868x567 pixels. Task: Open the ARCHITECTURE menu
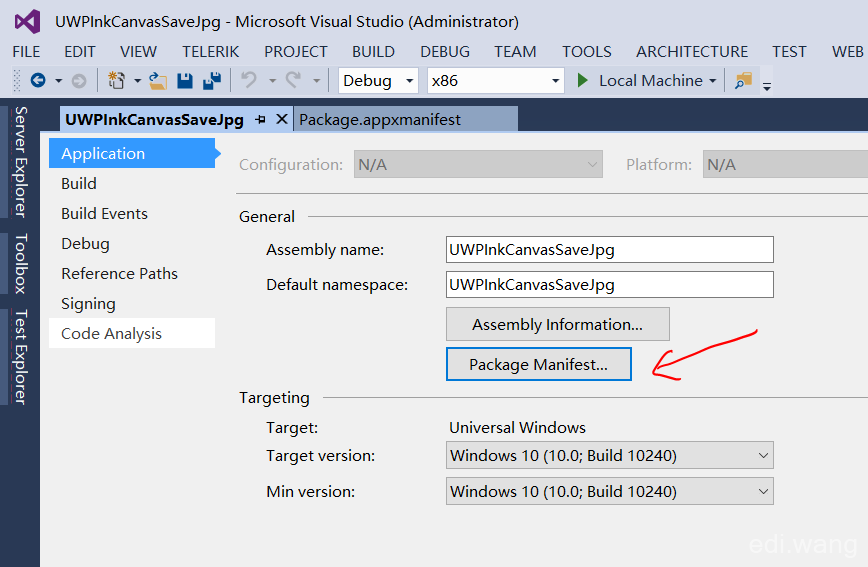point(692,52)
